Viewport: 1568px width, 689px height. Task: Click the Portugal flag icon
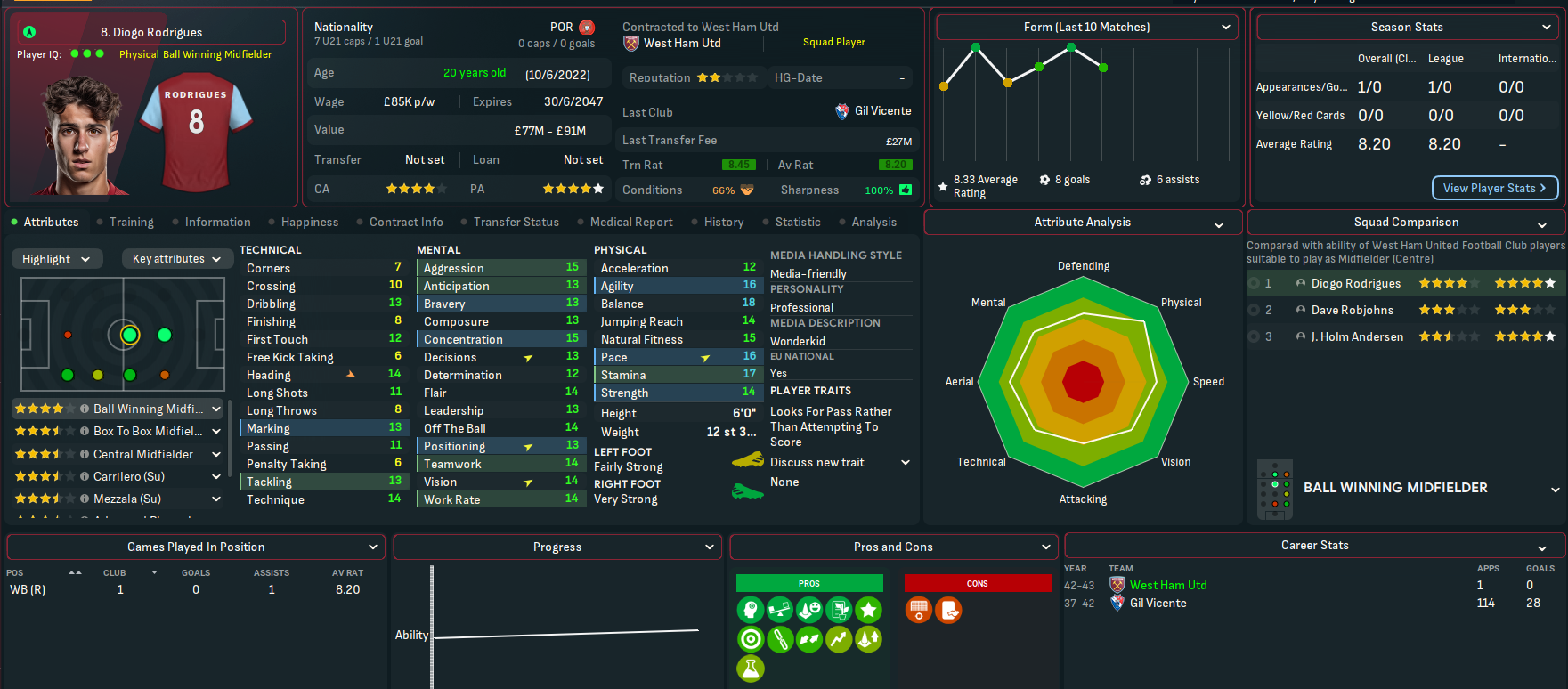pyautogui.click(x=587, y=28)
